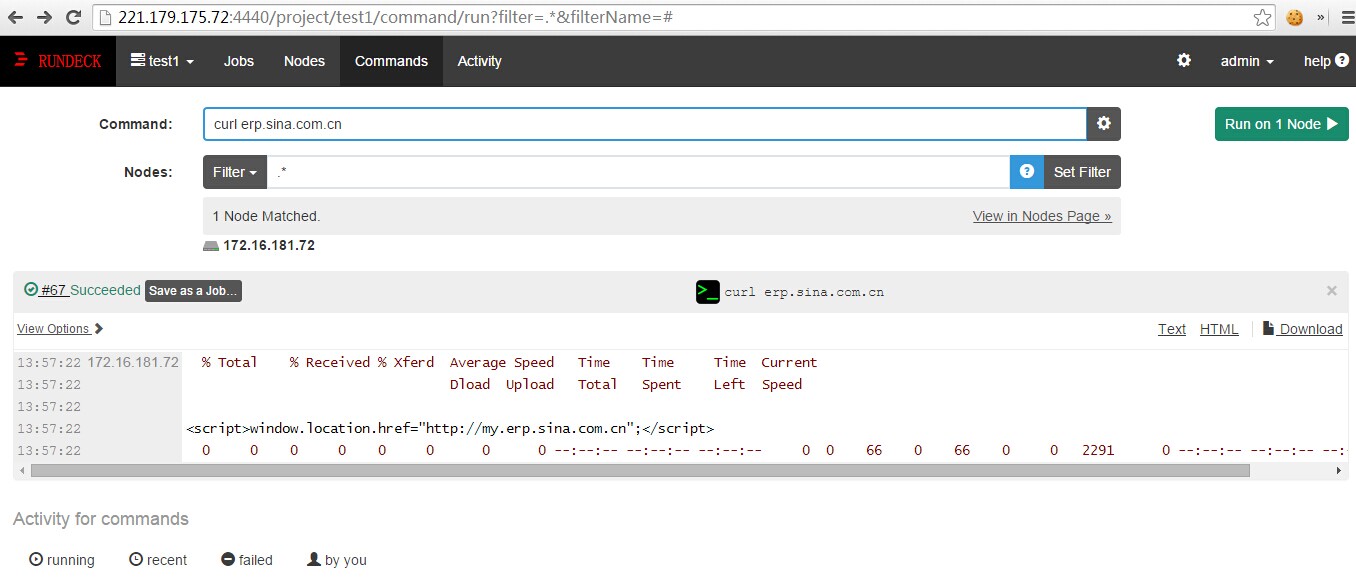Open settings gear in top navbar
The width and height of the screenshot is (1356, 577).
1184,60
